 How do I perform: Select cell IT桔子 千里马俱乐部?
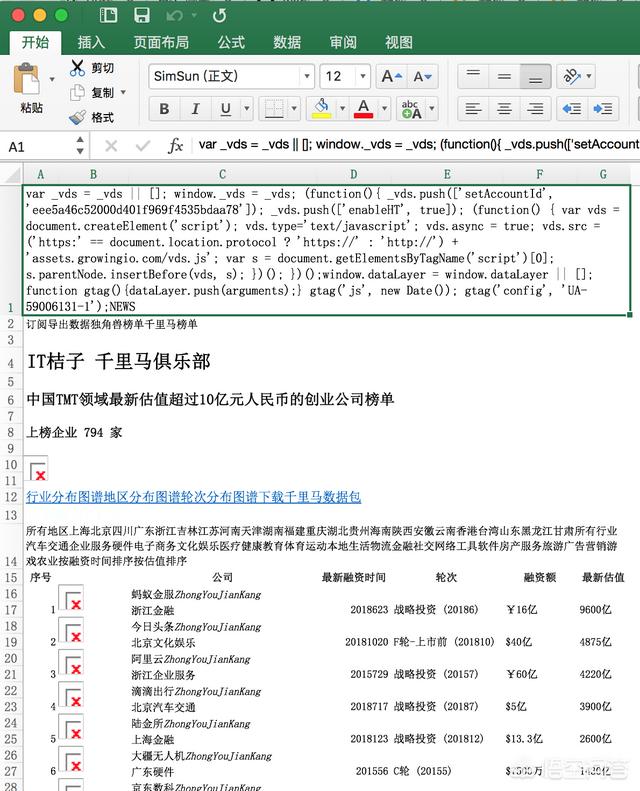[x=119, y=362]
